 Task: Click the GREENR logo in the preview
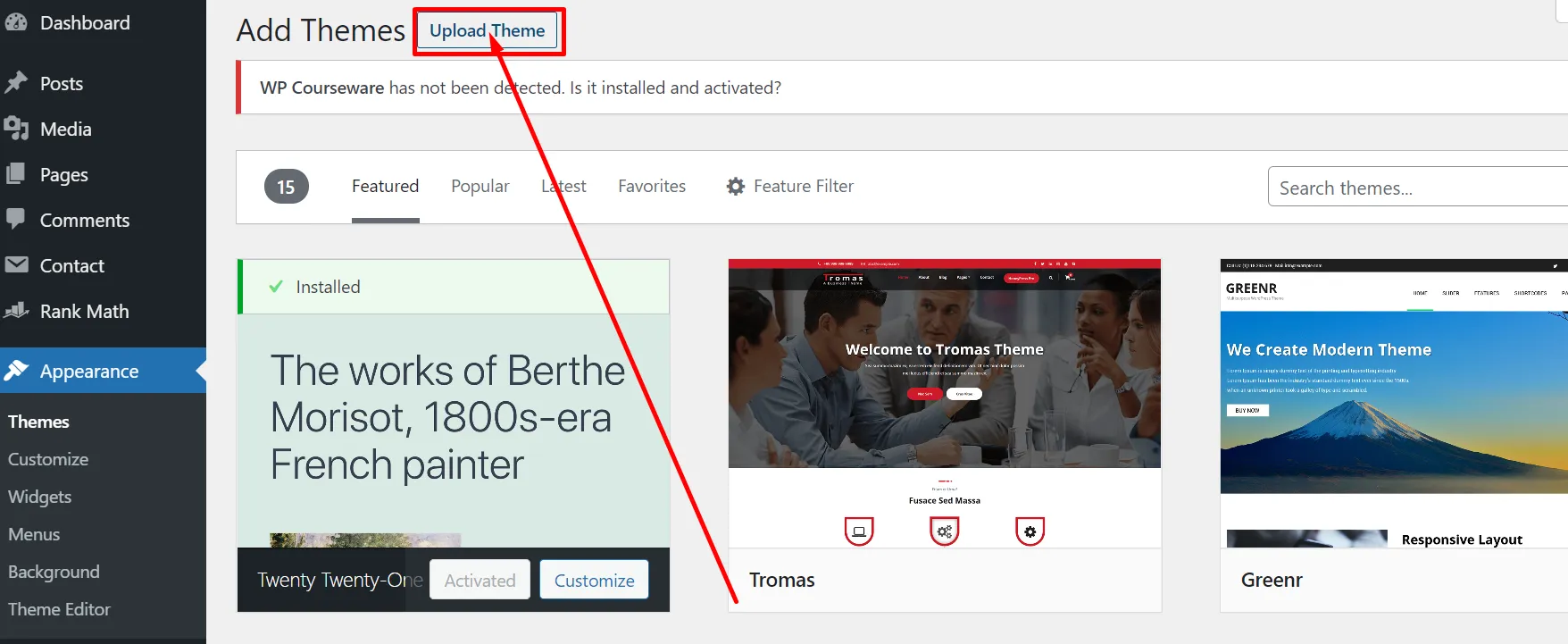tap(1251, 288)
